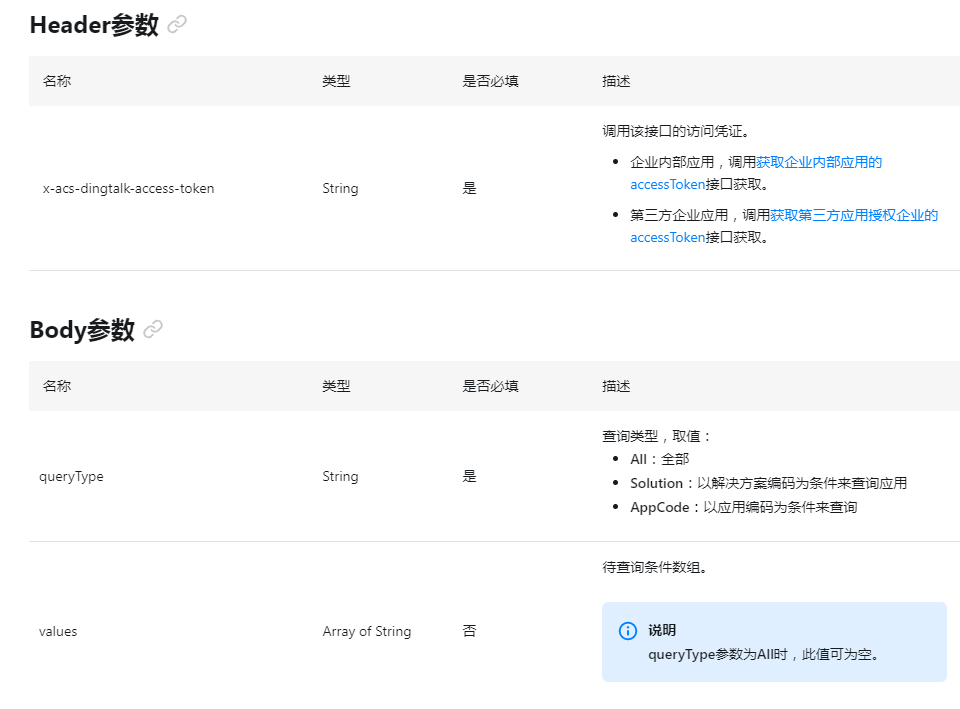Screen dimensions: 960x709
Task: Click the 说明 note title
Action: coord(662,630)
